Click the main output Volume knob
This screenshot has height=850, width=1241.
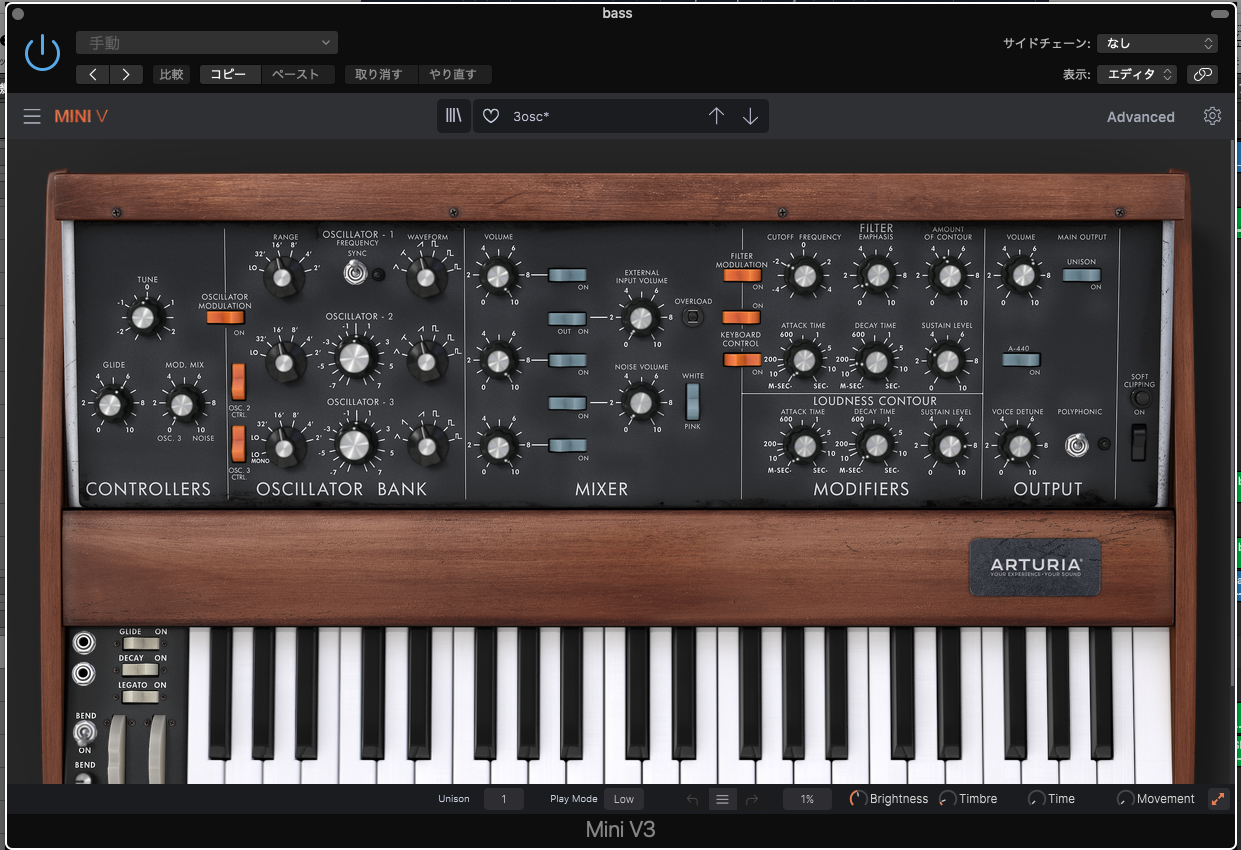[x=1020, y=275]
